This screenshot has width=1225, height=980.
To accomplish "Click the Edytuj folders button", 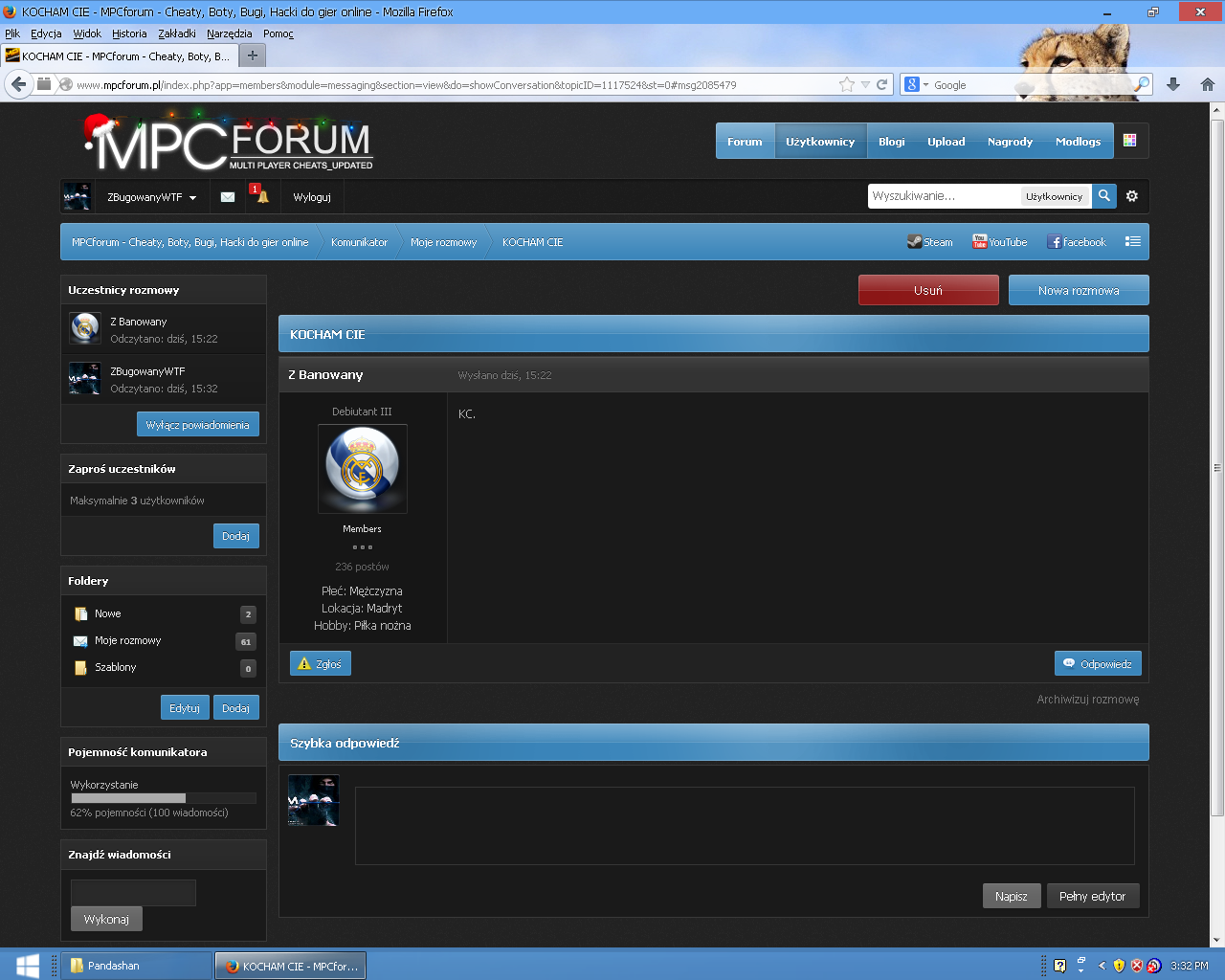I will (185, 708).
